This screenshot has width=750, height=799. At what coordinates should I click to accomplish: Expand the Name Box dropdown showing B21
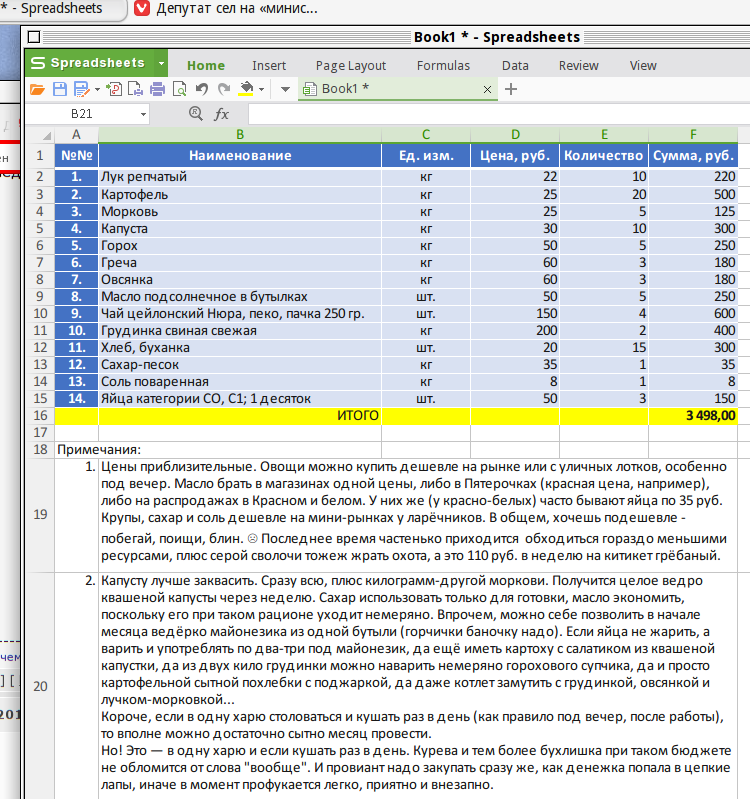[143, 114]
